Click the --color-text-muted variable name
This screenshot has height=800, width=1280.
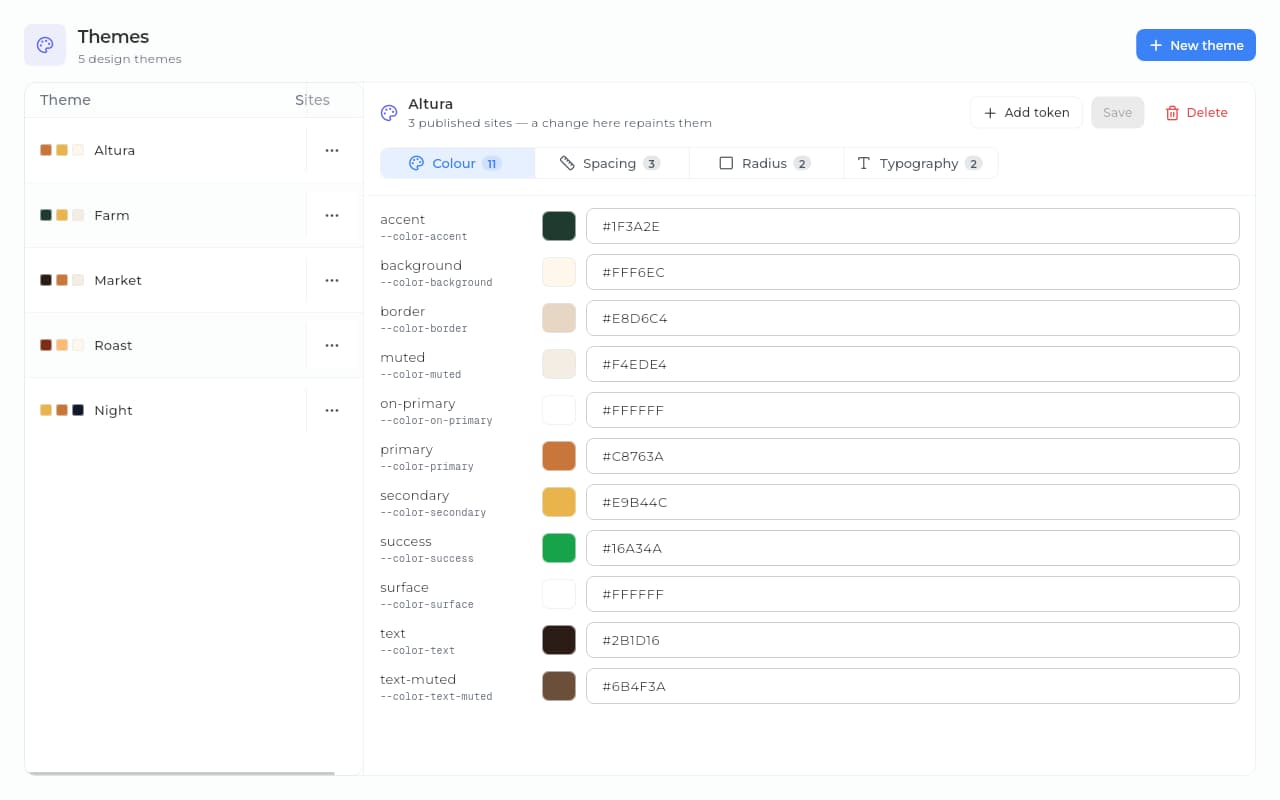(x=436, y=697)
